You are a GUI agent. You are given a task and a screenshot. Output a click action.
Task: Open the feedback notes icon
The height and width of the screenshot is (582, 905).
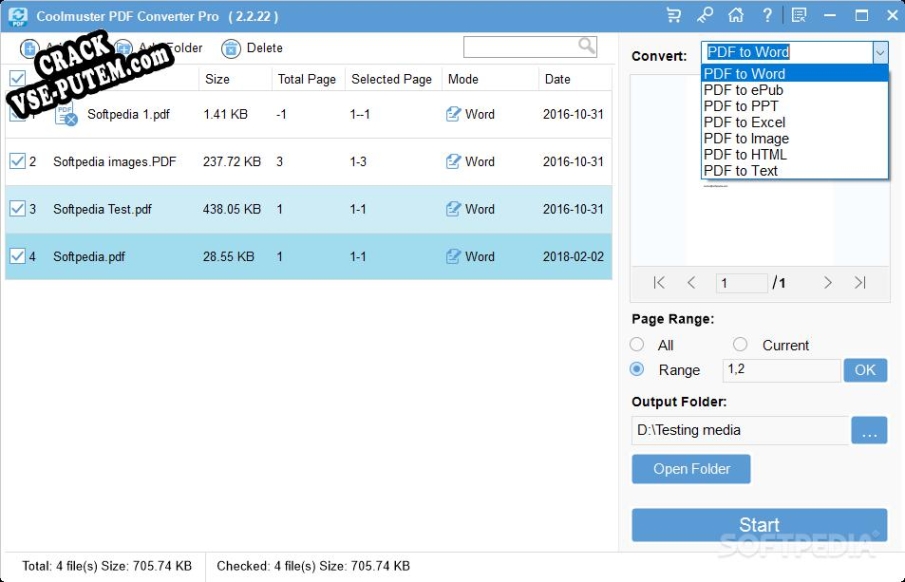(x=799, y=15)
